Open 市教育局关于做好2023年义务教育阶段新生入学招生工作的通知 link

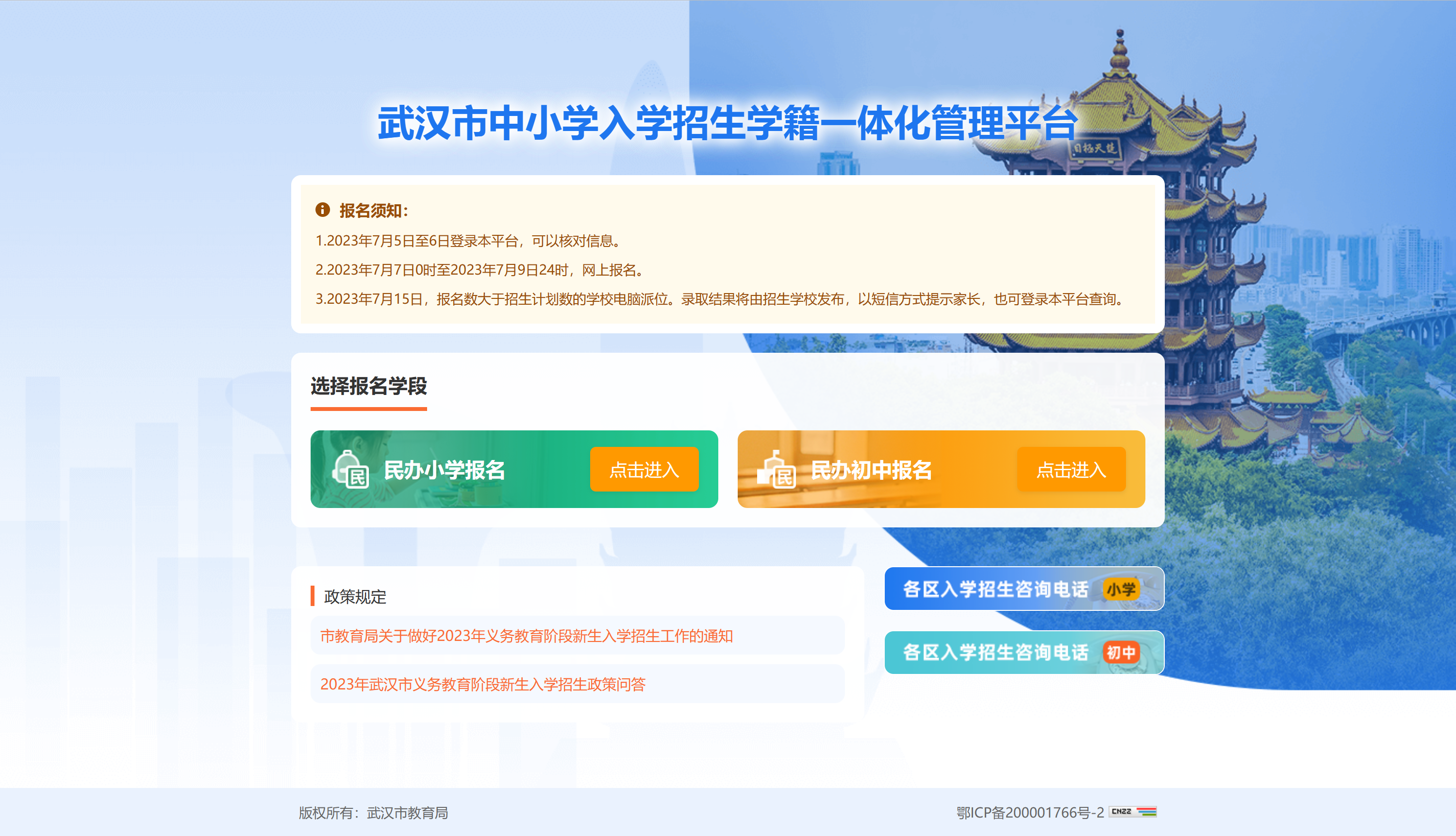(x=526, y=636)
